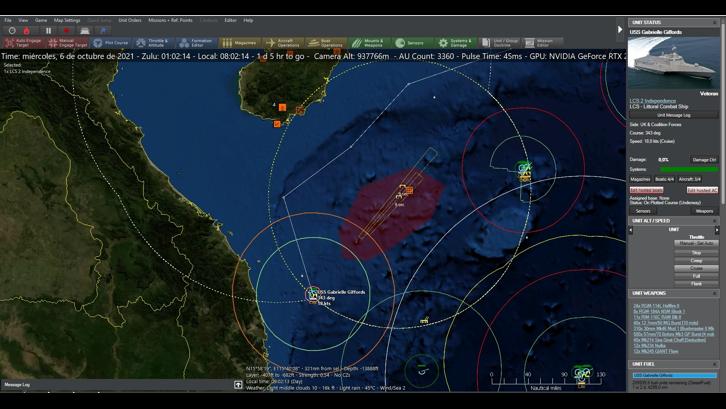Click the blue USS Gabrielle Giffords fuel bar
This screenshot has width=726, height=409.
[x=674, y=375]
